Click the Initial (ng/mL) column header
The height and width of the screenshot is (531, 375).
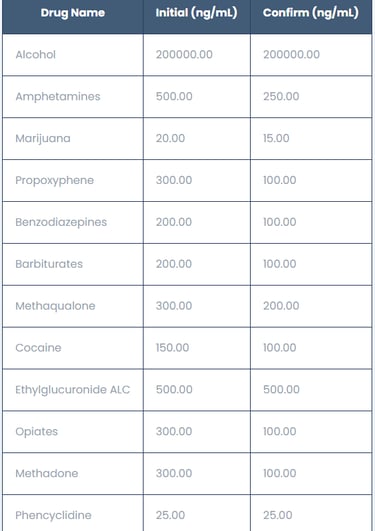pyautogui.click(x=196, y=13)
